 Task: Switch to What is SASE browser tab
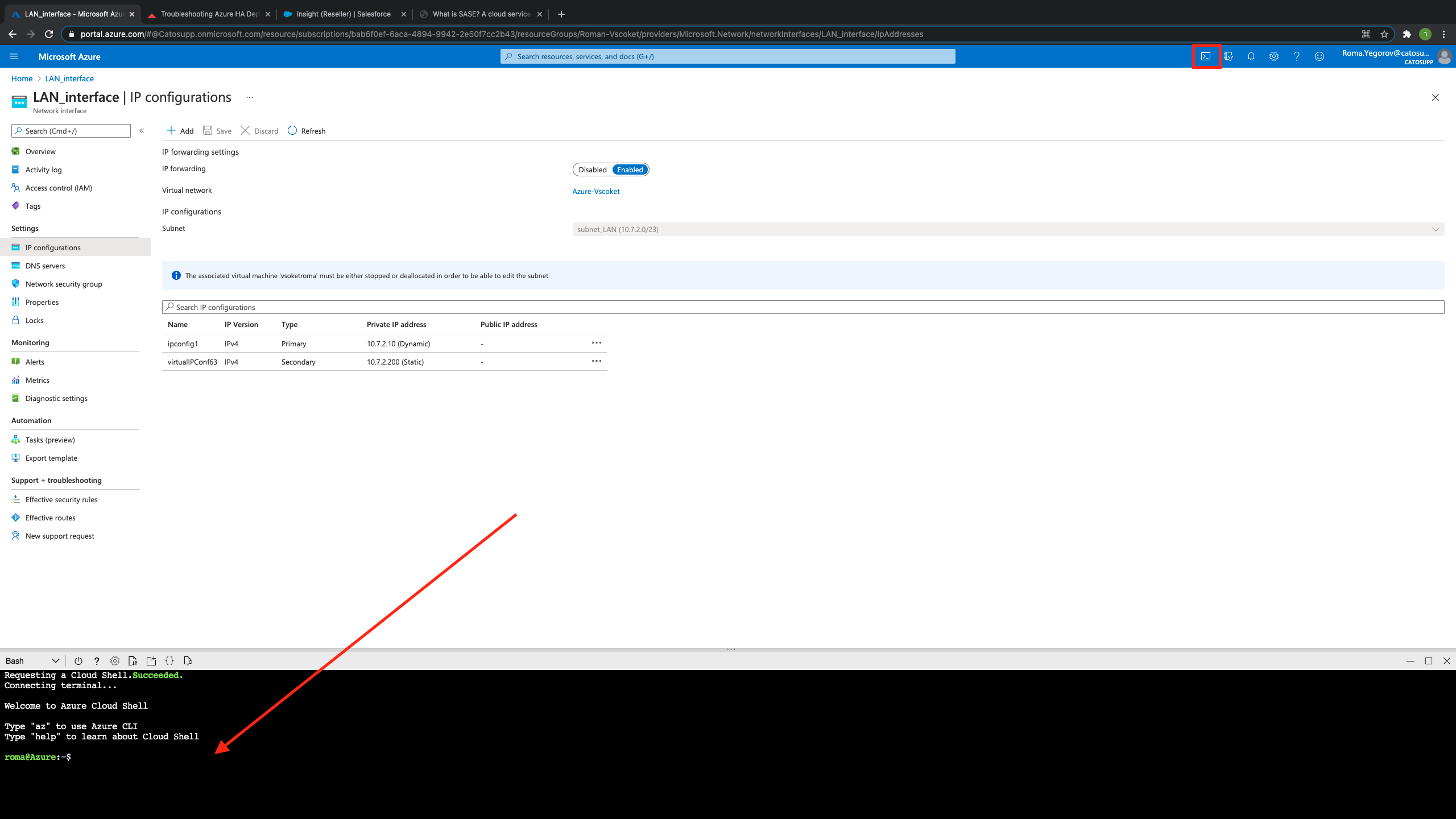[481, 14]
